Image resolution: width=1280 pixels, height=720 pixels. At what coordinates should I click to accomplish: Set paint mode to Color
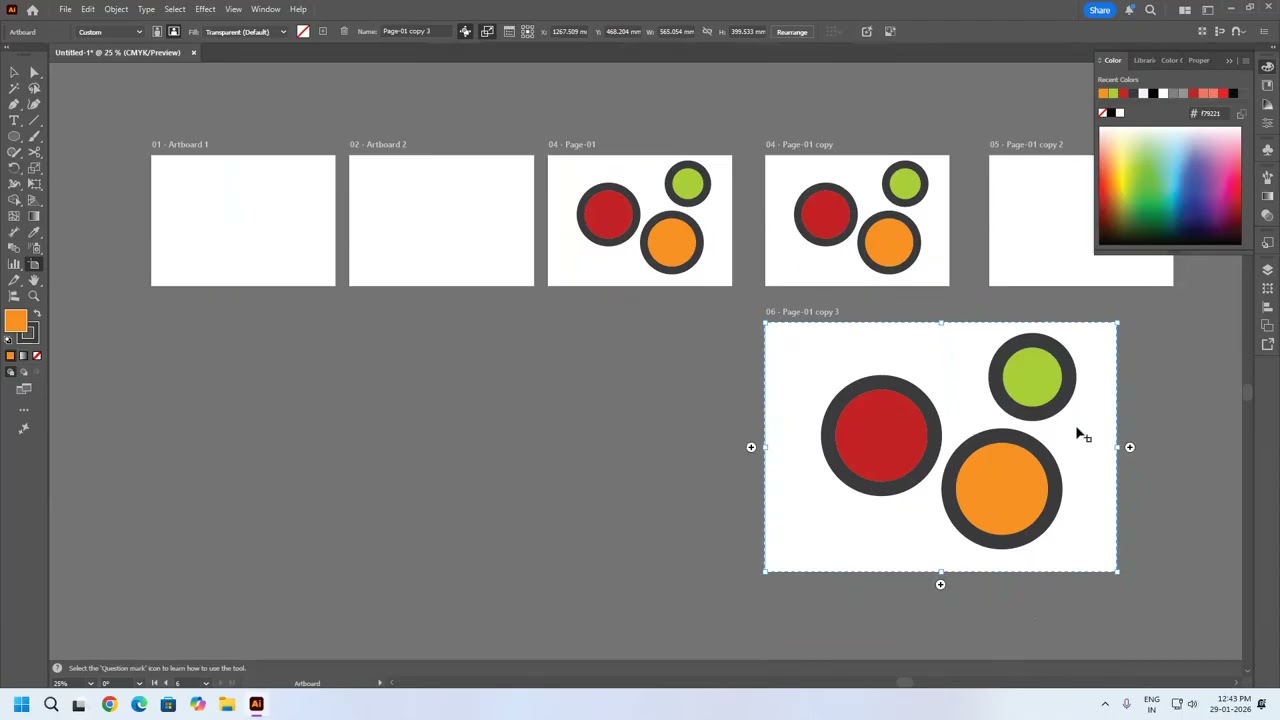tap(10, 356)
